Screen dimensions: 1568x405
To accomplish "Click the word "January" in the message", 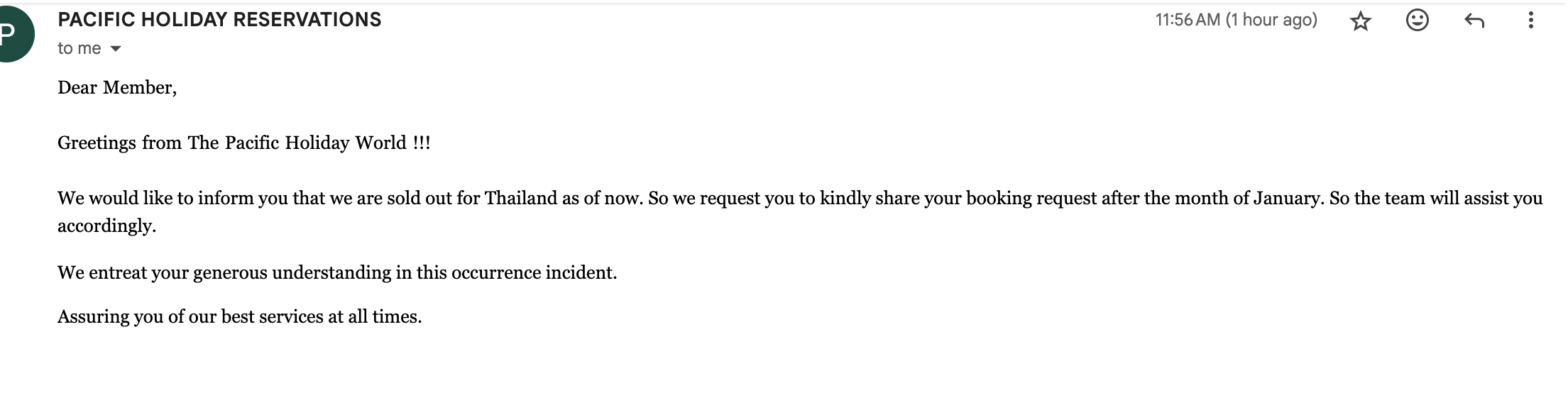I will 1286,198.
